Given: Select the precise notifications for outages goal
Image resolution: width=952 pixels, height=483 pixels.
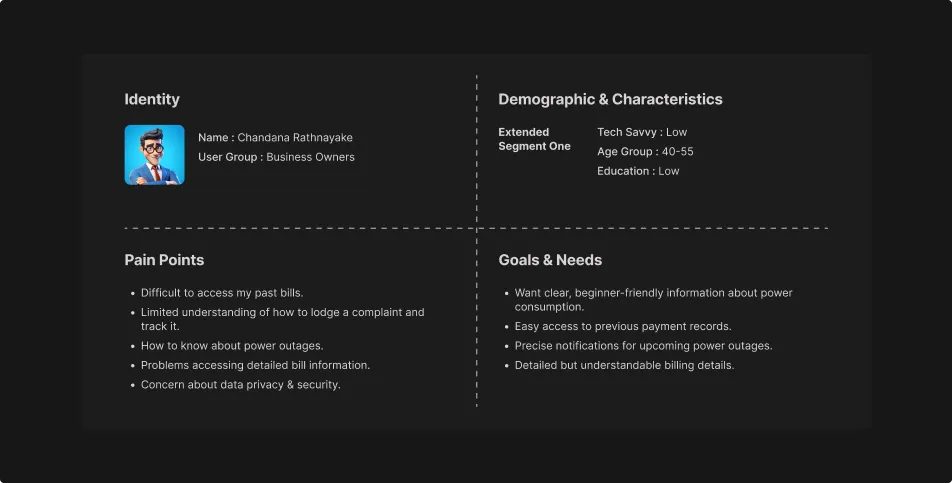Looking at the screenshot, I should 643,346.
